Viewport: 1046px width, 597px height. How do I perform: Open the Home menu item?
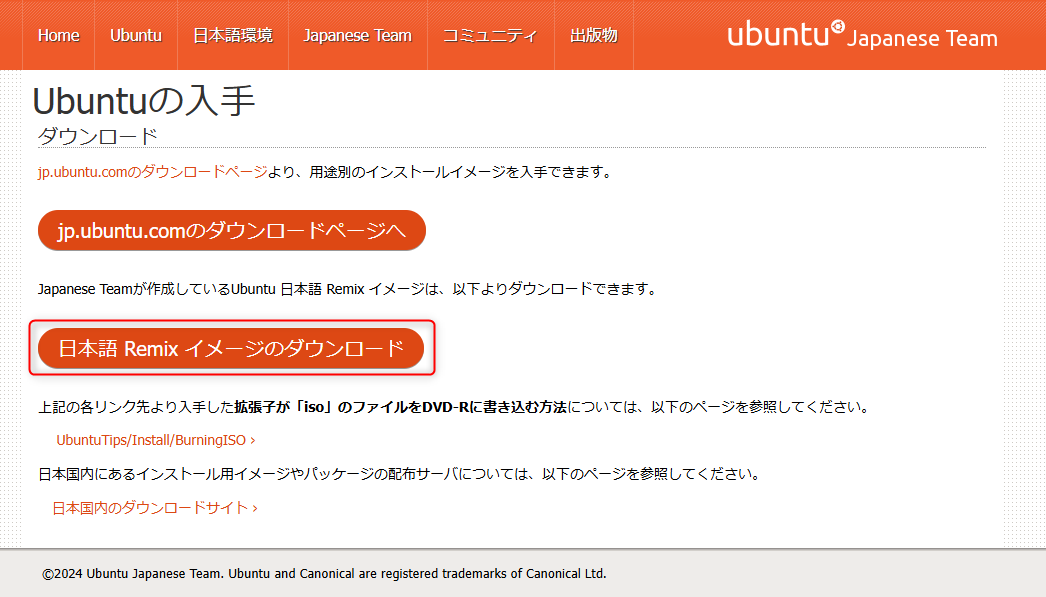click(58, 34)
